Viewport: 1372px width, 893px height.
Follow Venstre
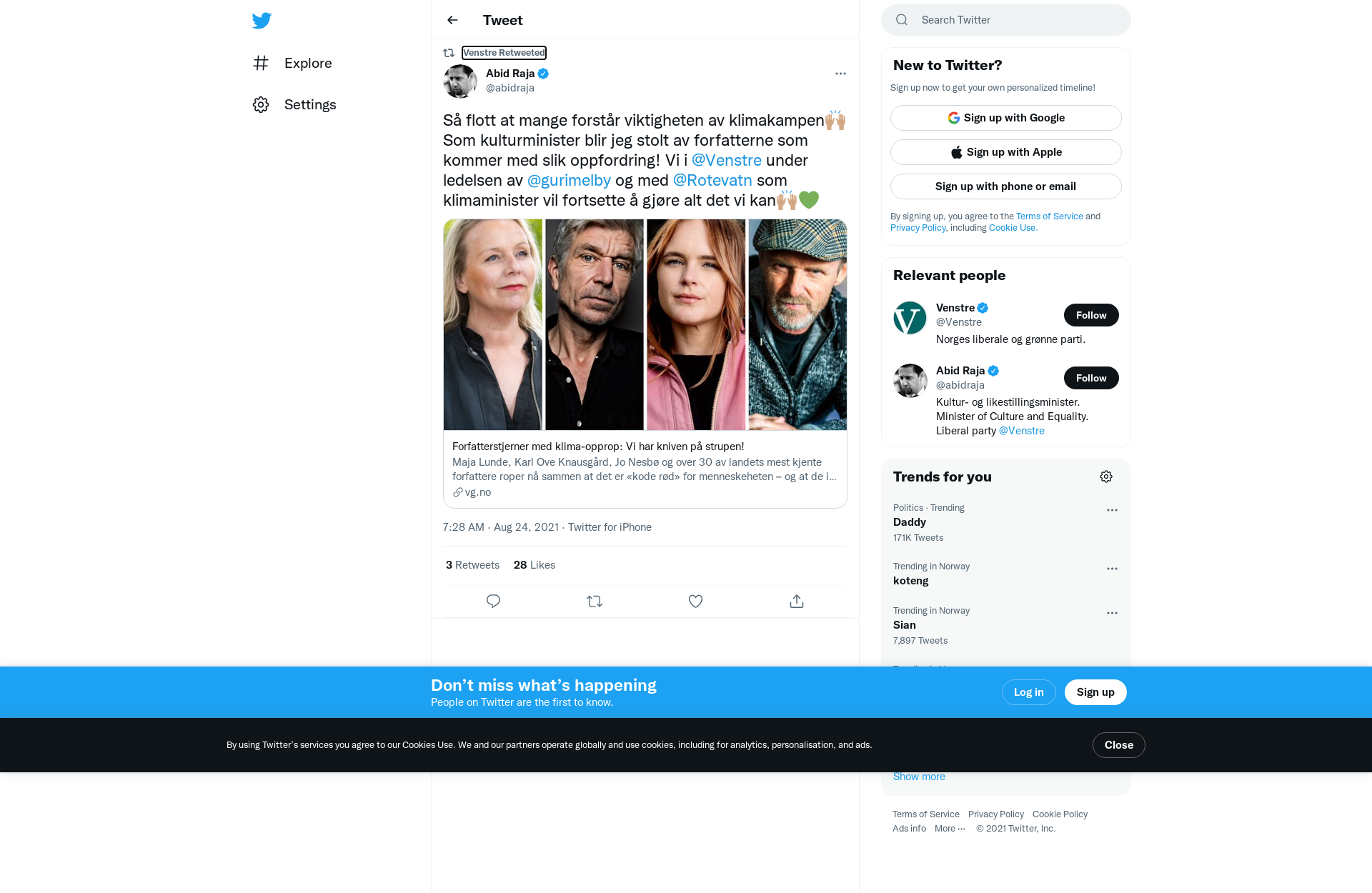click(1091, 315)
